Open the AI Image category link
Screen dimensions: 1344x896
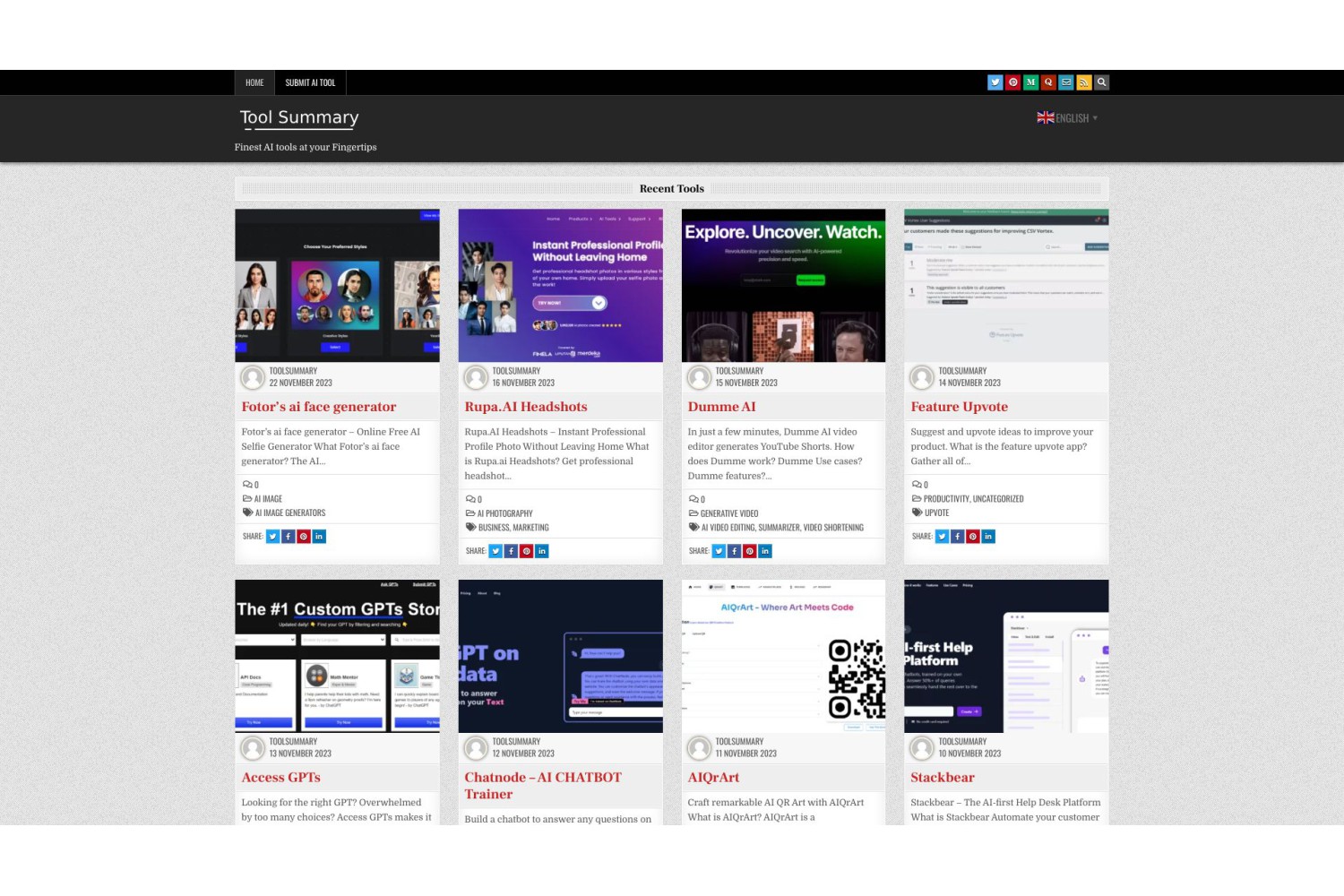coord(268,499)
